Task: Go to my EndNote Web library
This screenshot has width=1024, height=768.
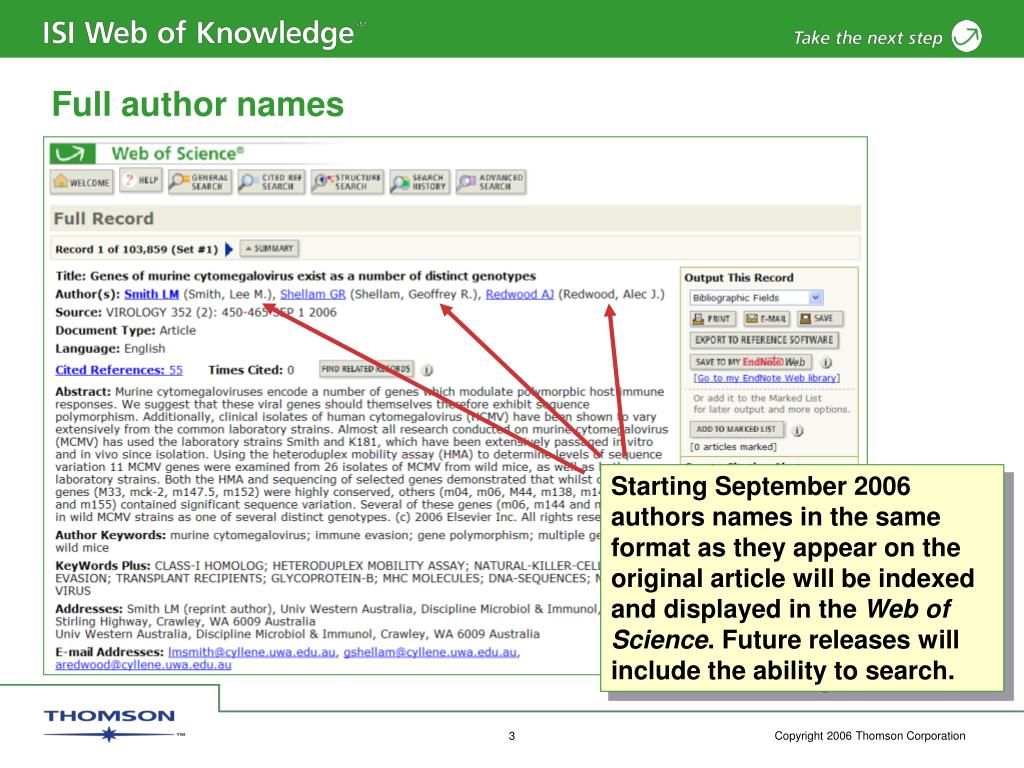Action: point(766,378)
